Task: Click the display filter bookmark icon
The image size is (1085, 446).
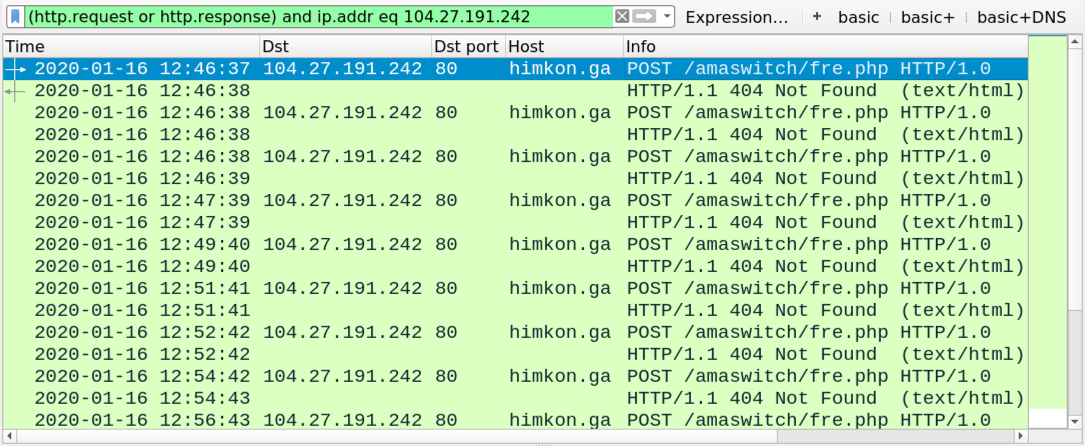Action: tap(16, 17)
